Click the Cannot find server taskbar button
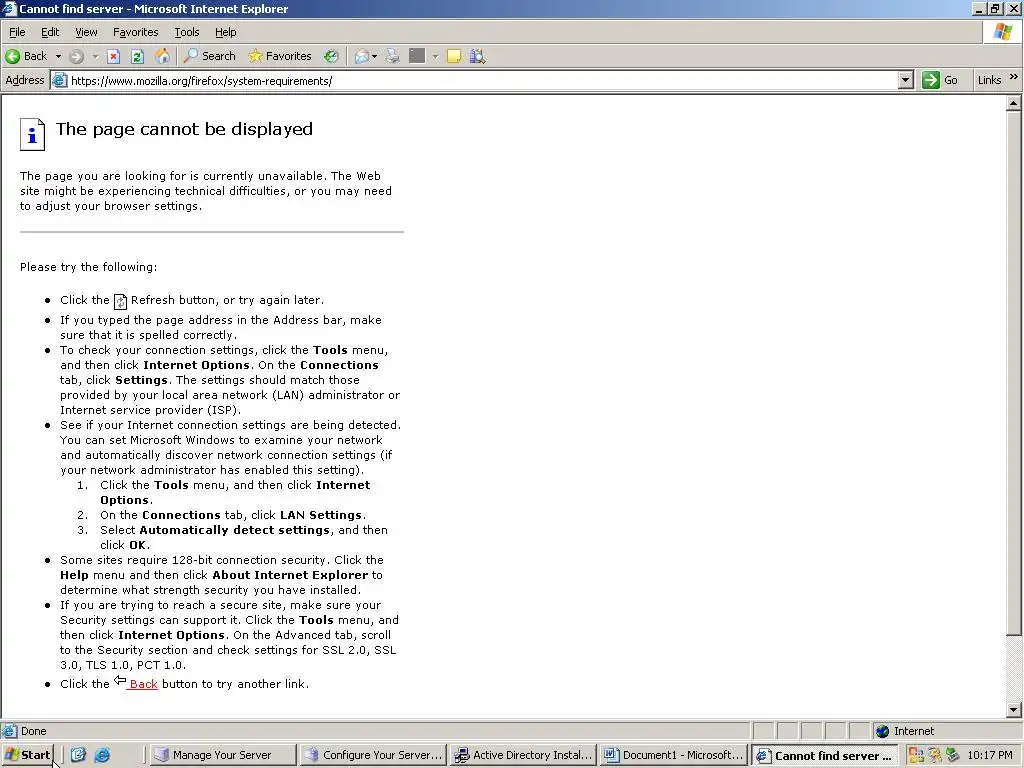The width and height of the screenshot is (1024, 768). (x=825, y=756)
